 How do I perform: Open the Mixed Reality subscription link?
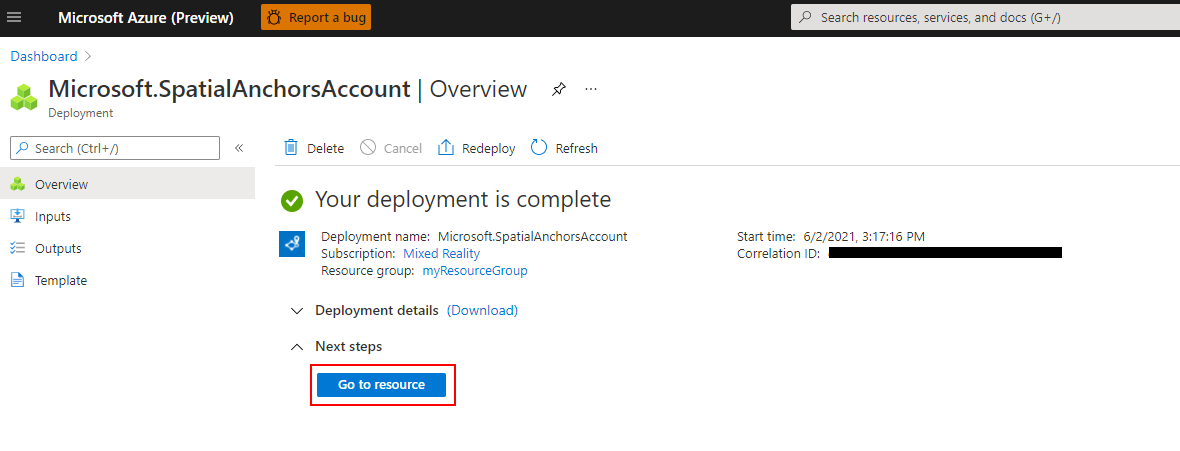(x=442, y=254)
